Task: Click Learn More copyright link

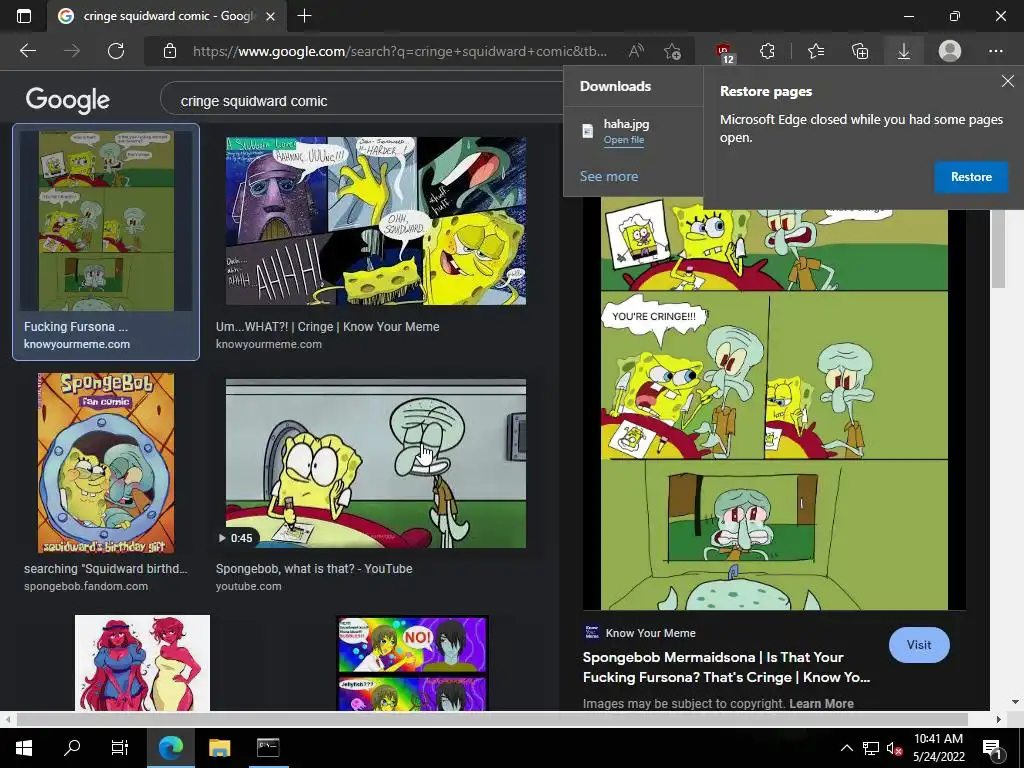Action: (x=821, y=703)
